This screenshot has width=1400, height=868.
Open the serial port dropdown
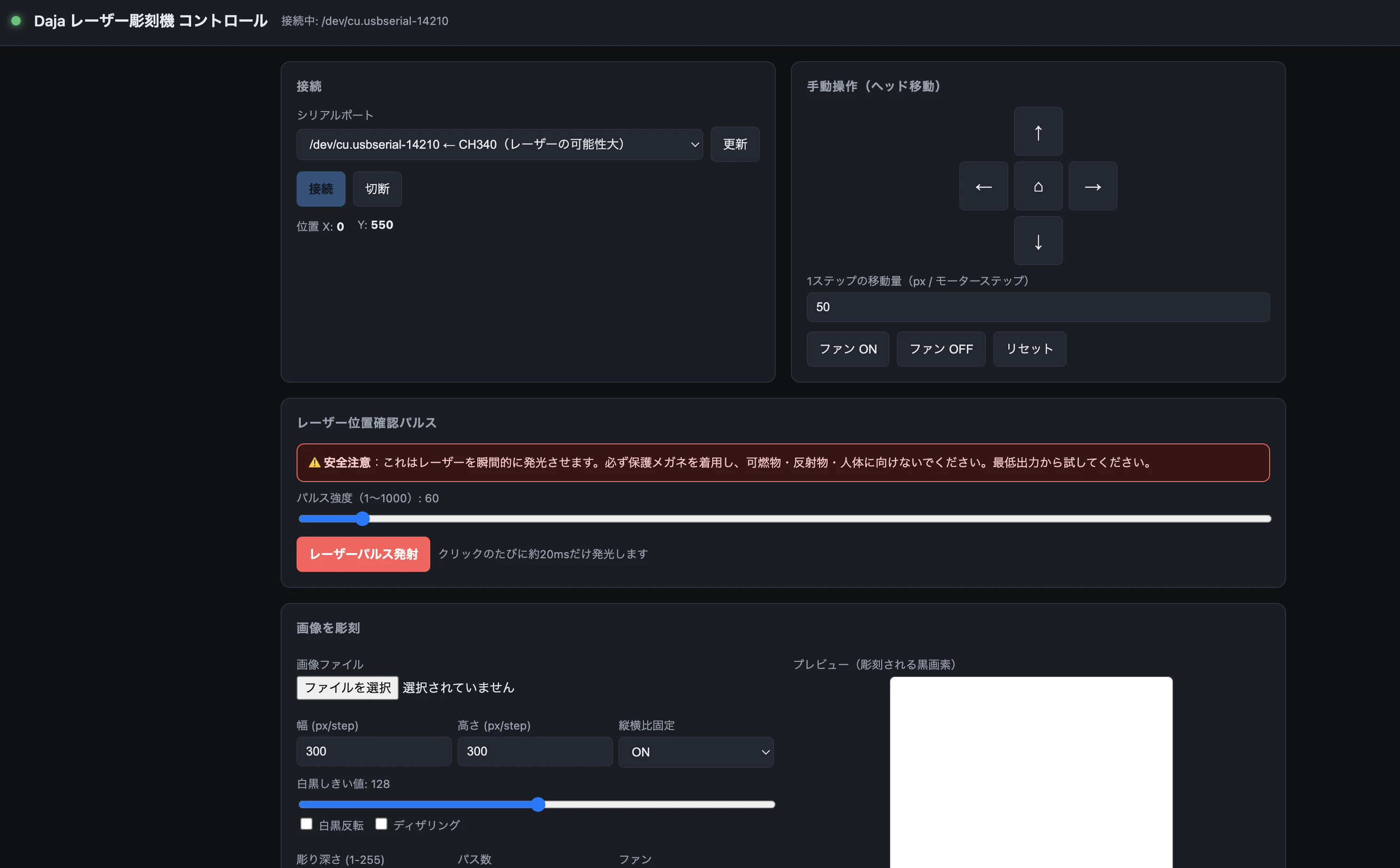click(x=499, y=144)
